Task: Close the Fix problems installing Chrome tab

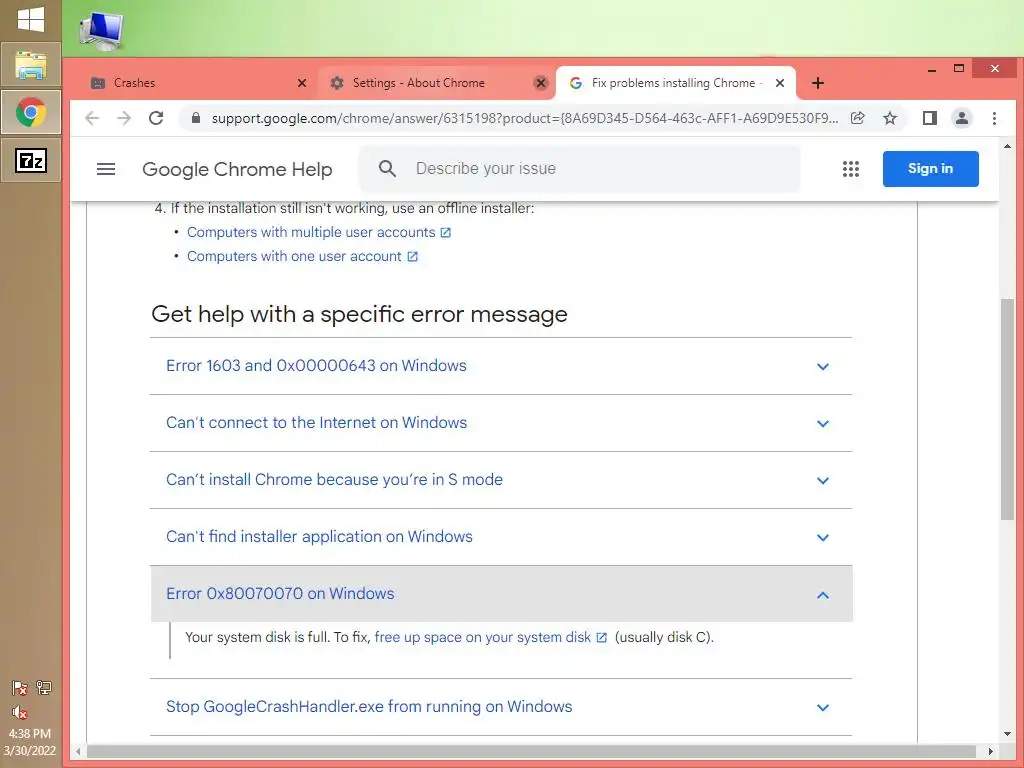Action: (x=780, y=83)
